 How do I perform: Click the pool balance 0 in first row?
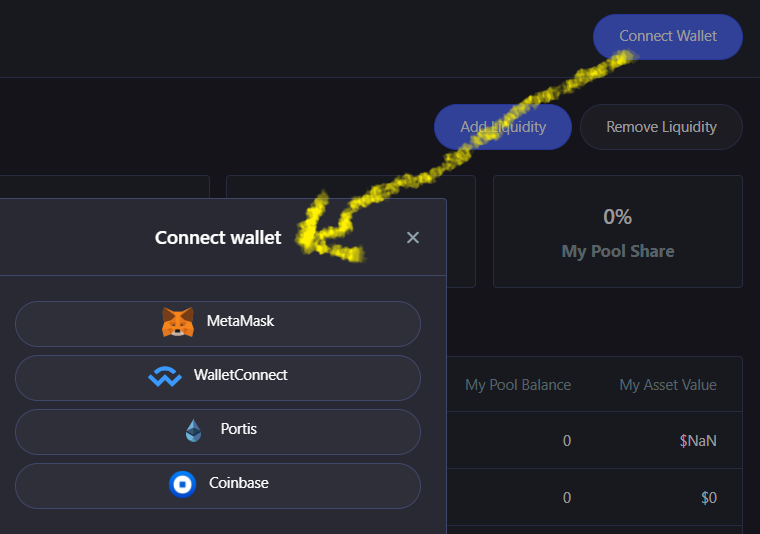[x=567, y=440]
